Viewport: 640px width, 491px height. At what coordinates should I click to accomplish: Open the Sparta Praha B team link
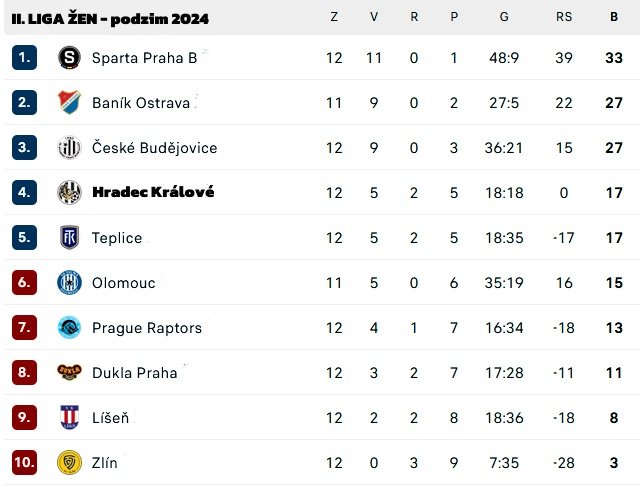pos(144,58)
